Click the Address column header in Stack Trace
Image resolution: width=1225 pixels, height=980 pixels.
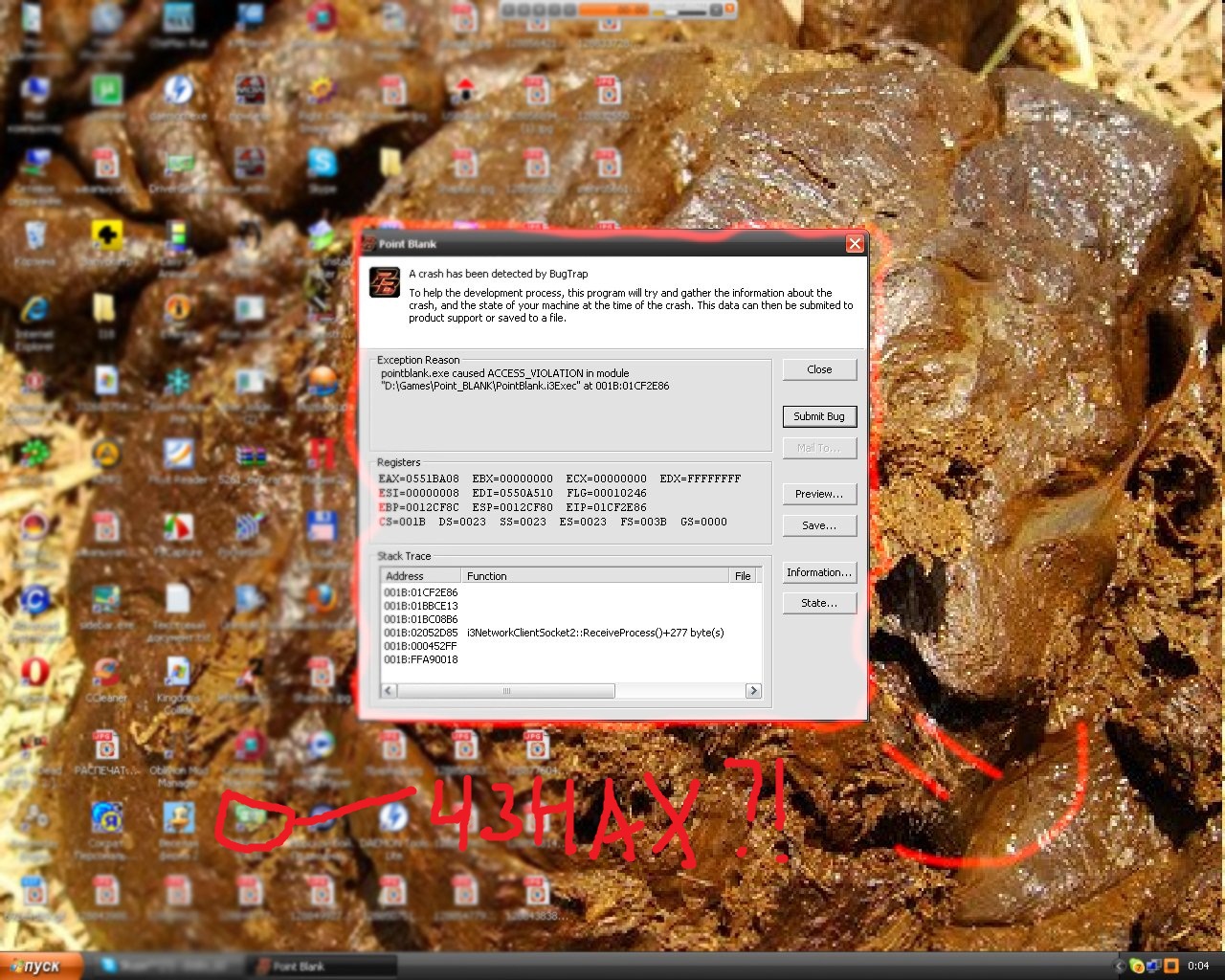coord(419,576)
